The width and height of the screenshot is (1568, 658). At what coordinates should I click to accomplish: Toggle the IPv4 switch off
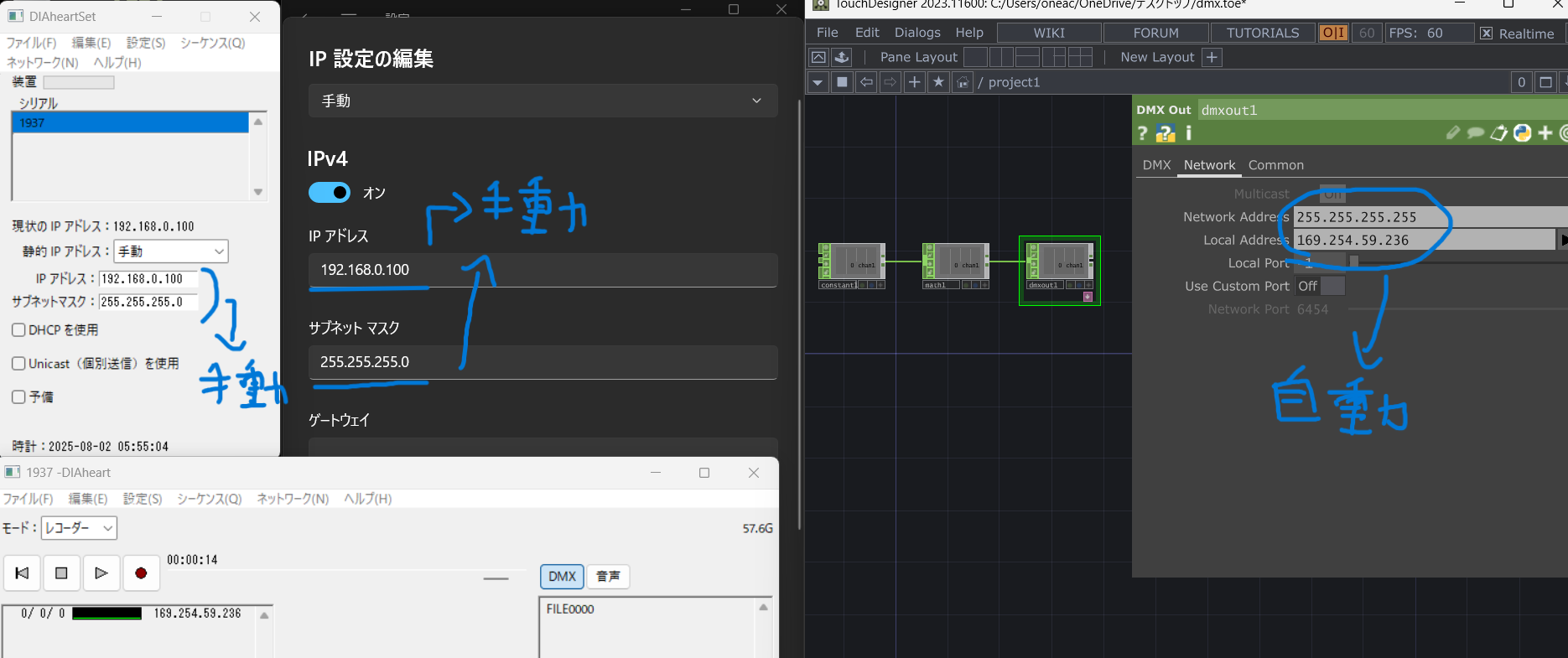[x=330, y=193]
